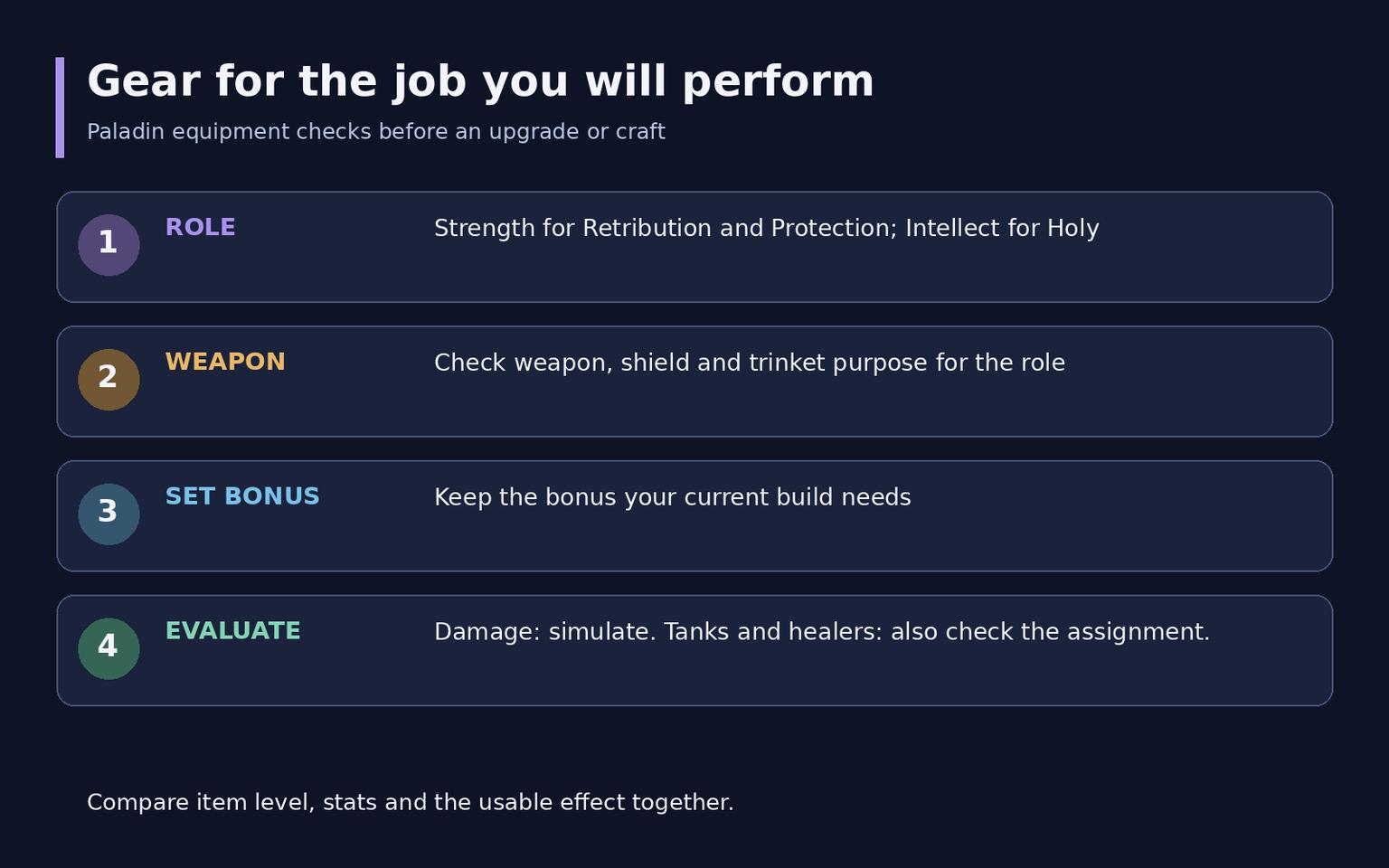Click empty area of the ROLE card
Image resolution: width=1389 pixels, height=868 pixels.
pos(814,274)
